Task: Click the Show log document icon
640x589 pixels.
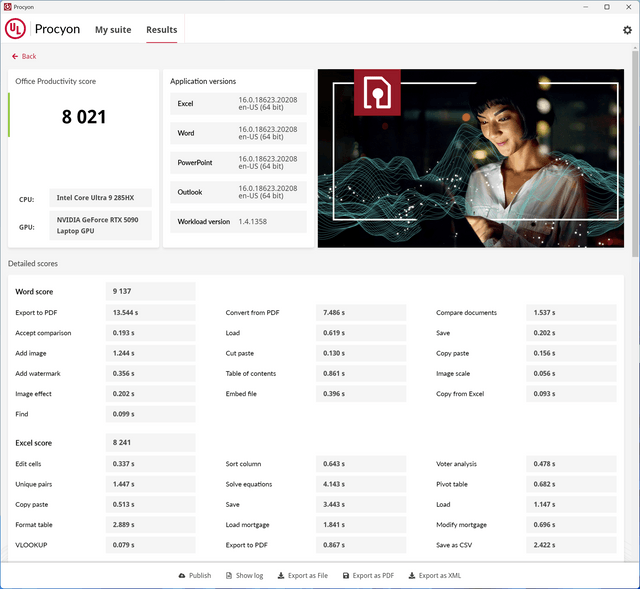Action: point(229,576)
